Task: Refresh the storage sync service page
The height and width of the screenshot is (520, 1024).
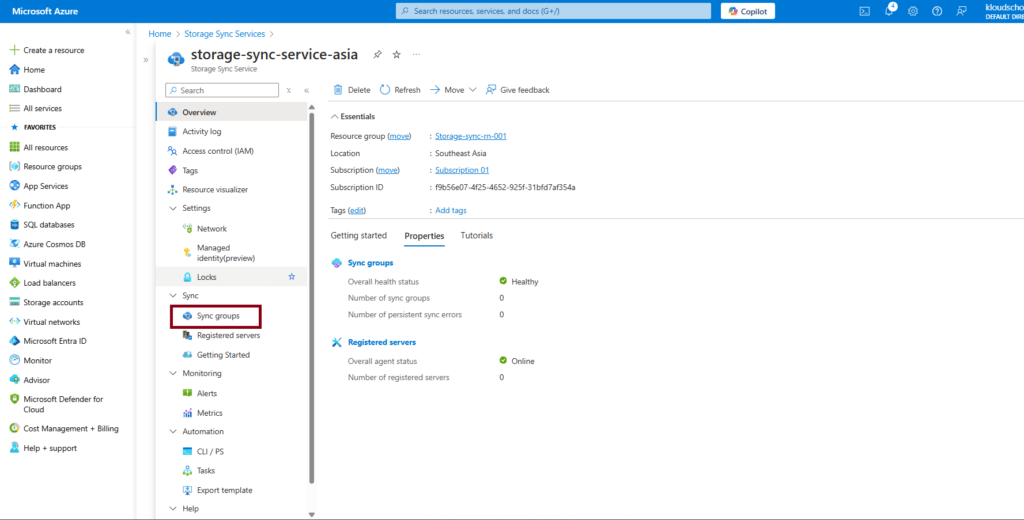Action: [x=400, y=90]
